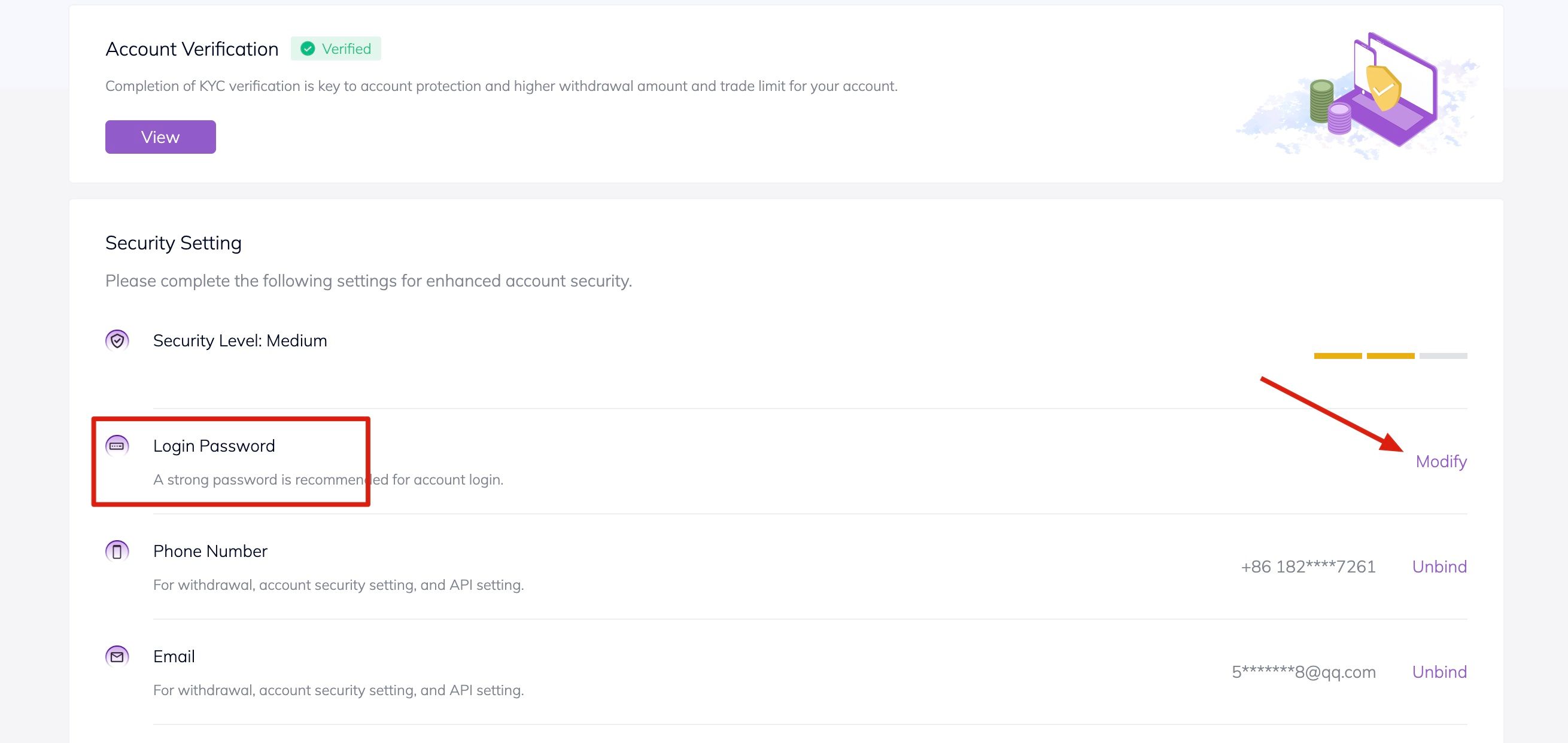Viewport: 1568px width, 743px height.
Task: Click the second yellow security level bar
Action: 1390,356
